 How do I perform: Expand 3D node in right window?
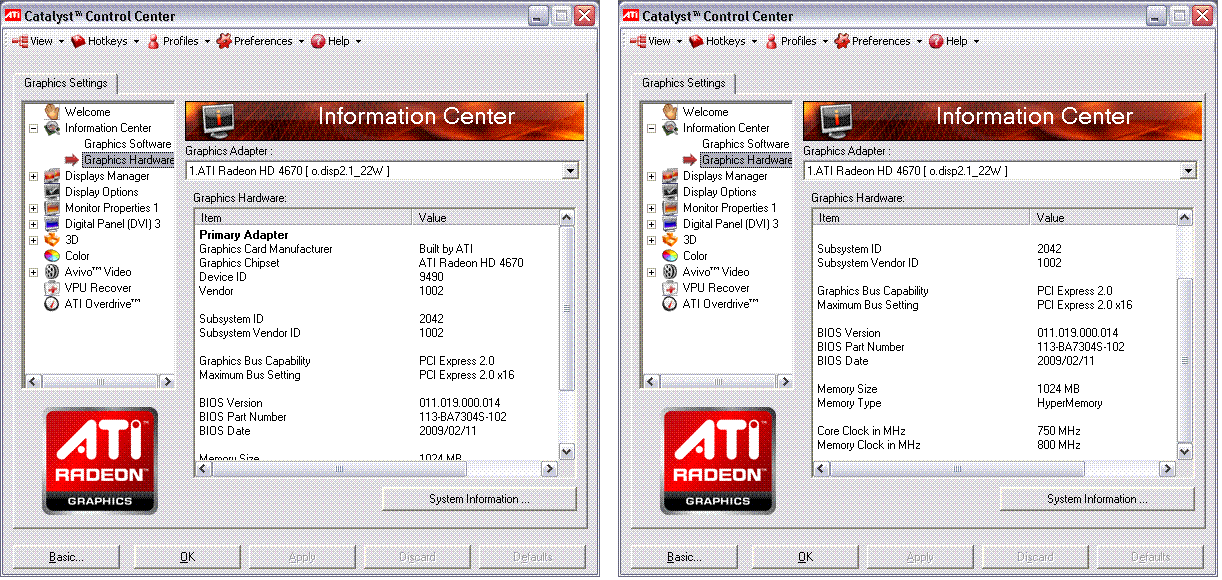pos(652,240)
